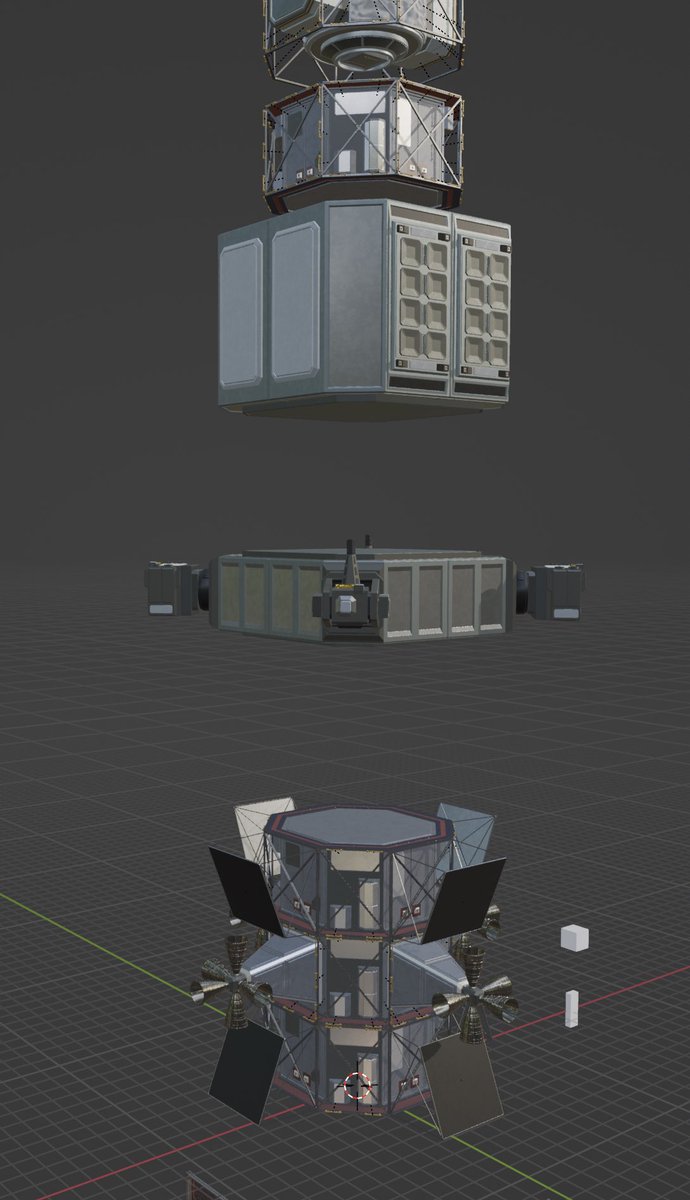Select the topmost docking ring module

tap(364, 40)
